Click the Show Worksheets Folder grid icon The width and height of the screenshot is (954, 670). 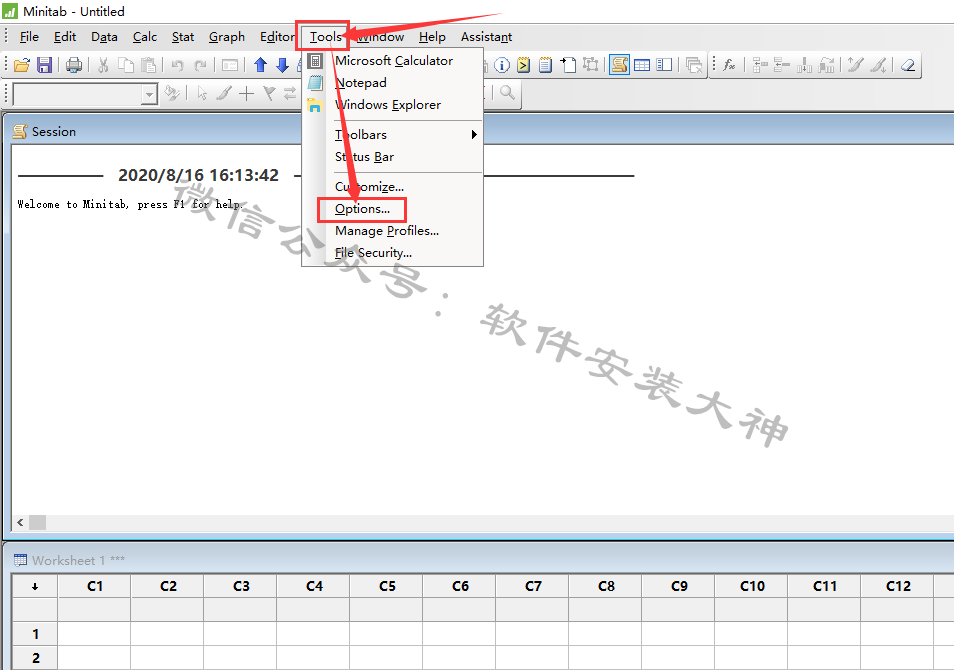pos(642,65)
